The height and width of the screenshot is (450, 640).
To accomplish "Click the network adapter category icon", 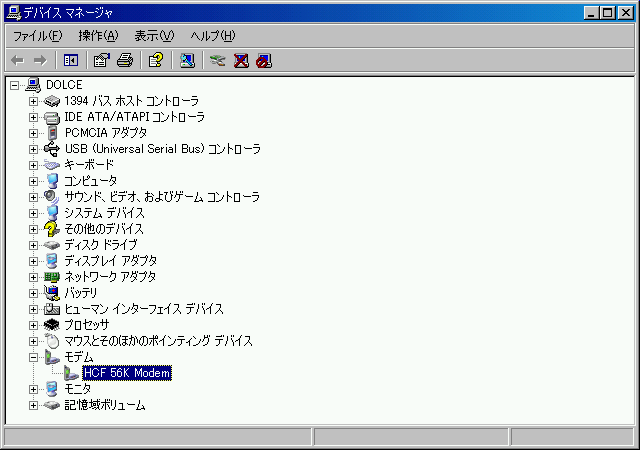I will [x=52, y=277].
